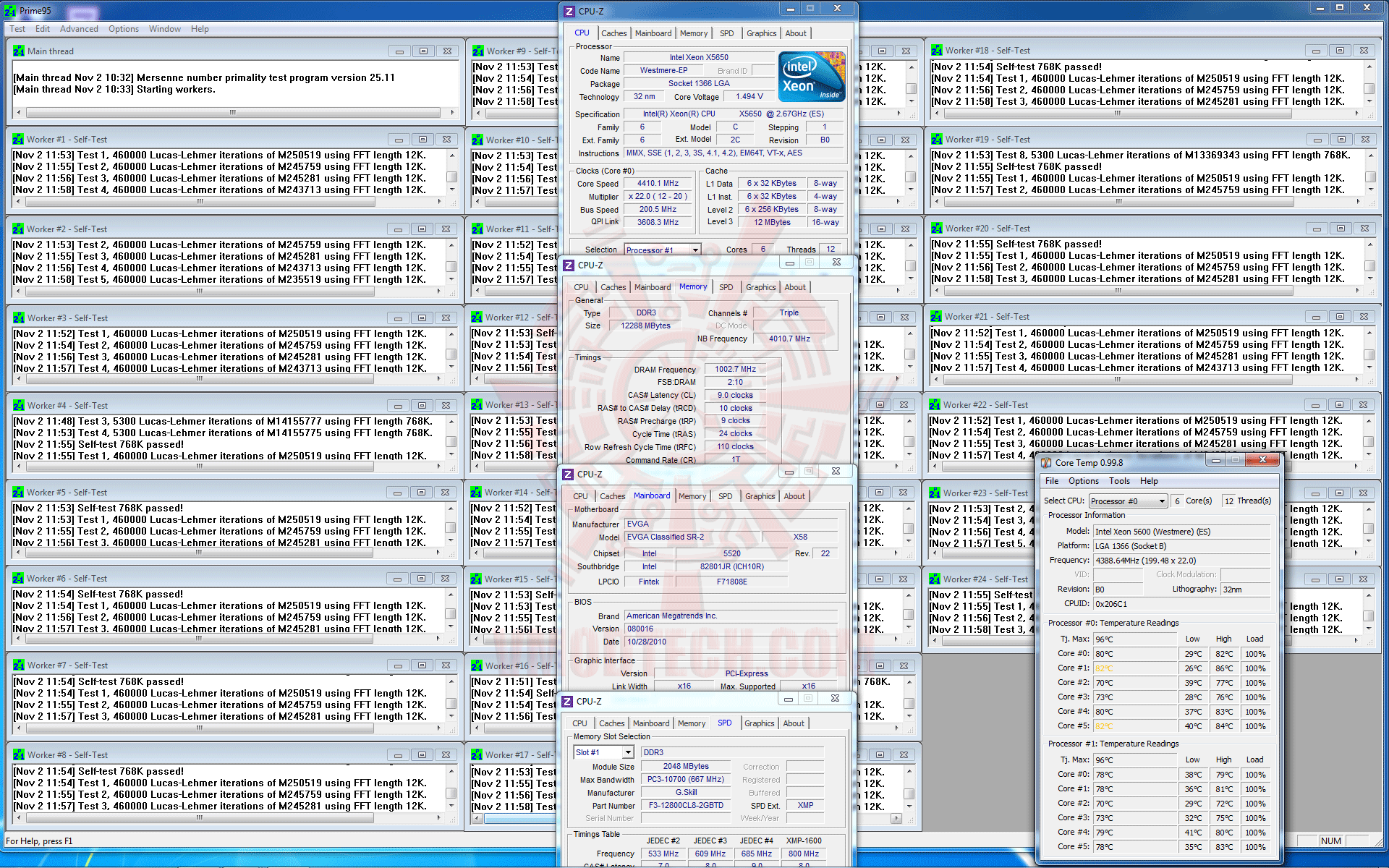Click the Main thread window icon
Viewport: 1389px width, 868px height.
click(x=19, y=51)
